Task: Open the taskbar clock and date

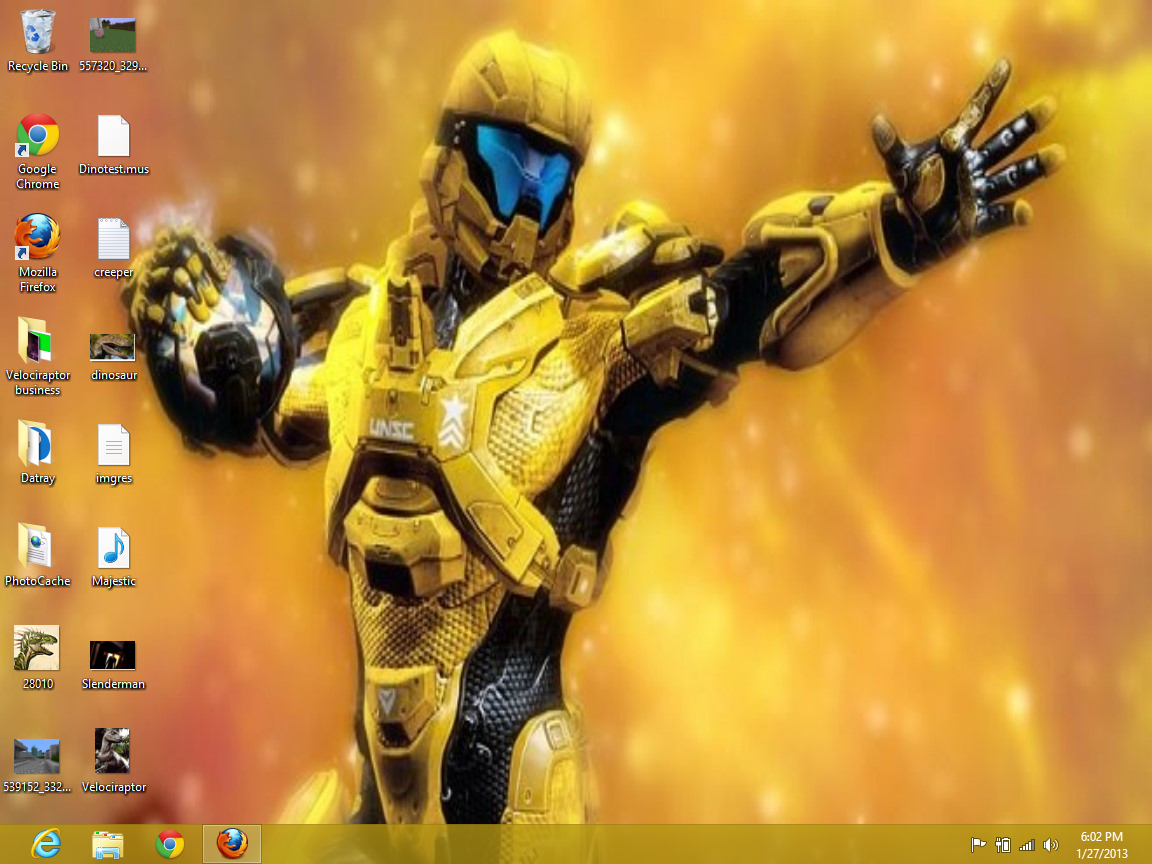Action: pos(1101,844)
